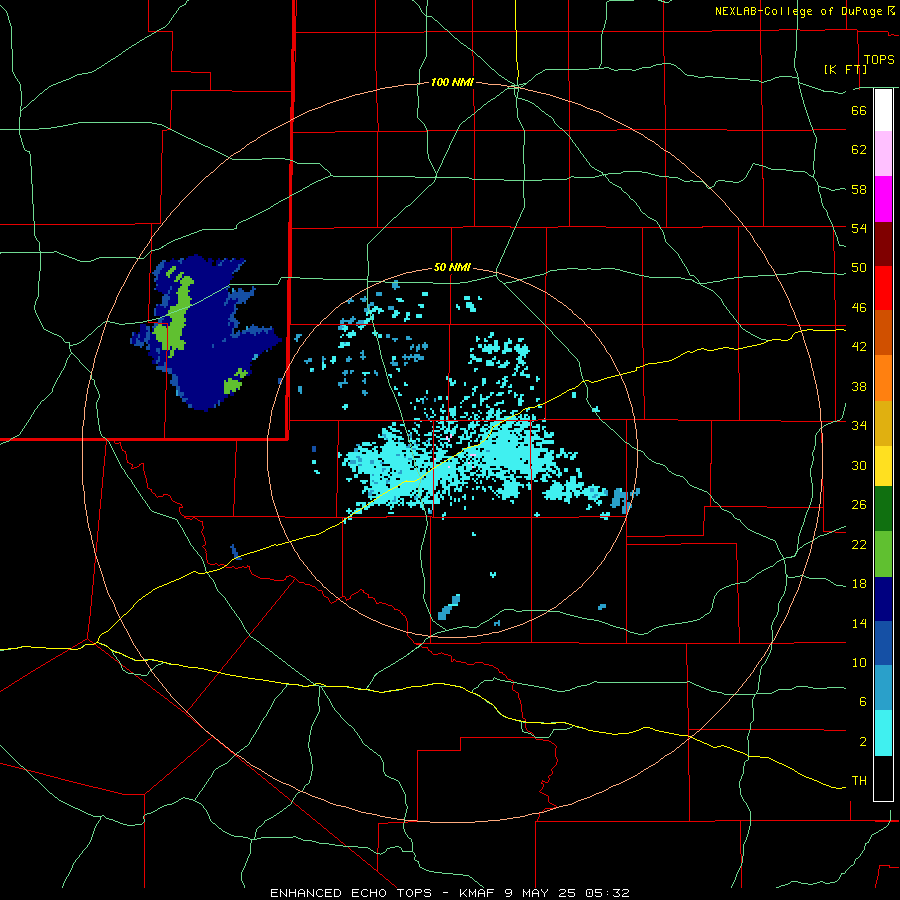
Task: Click the legend value "66"
Action: [x=859, y=110]
